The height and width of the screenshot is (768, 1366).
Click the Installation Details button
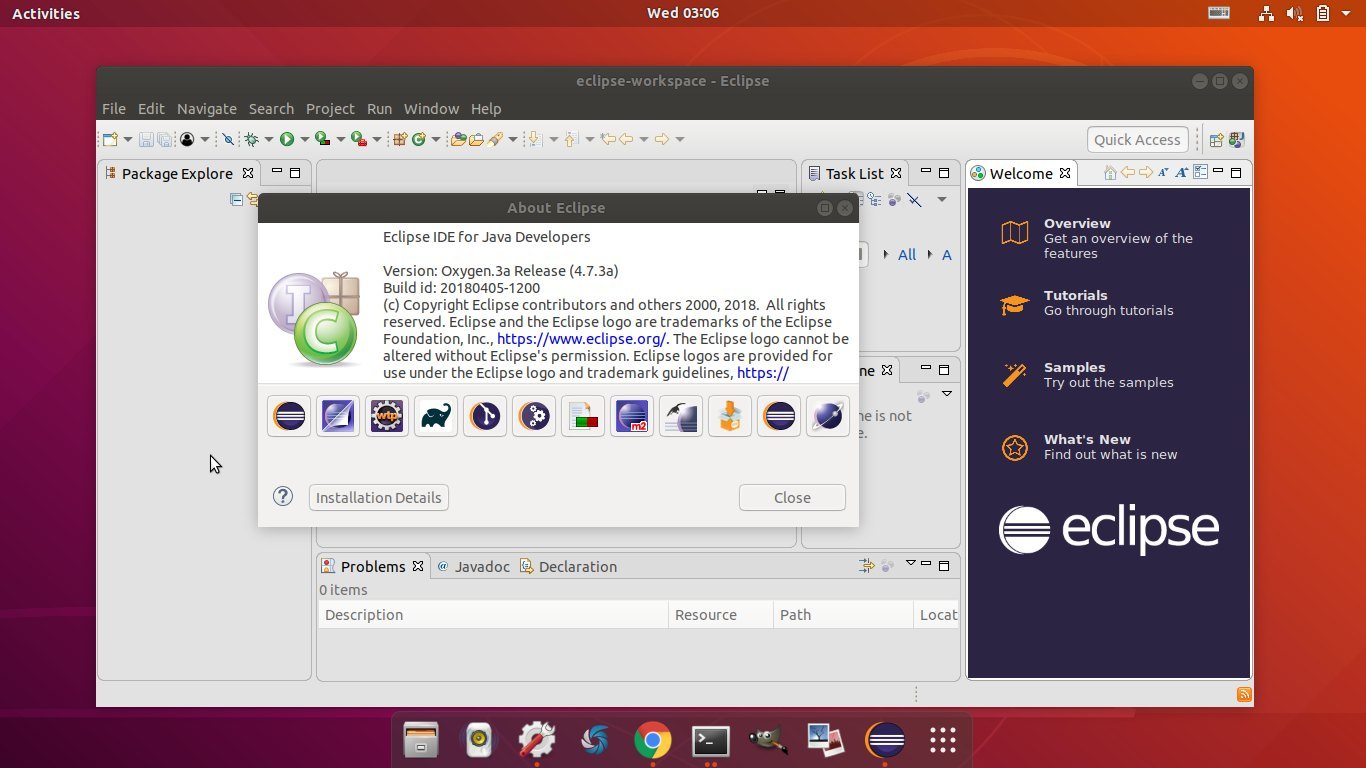[378, 497]
